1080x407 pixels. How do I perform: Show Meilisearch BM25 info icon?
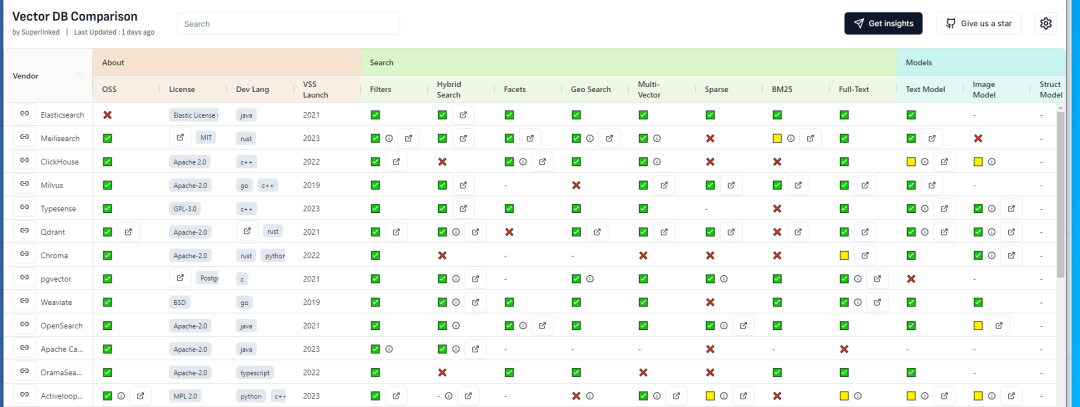[x=791, y=138]
